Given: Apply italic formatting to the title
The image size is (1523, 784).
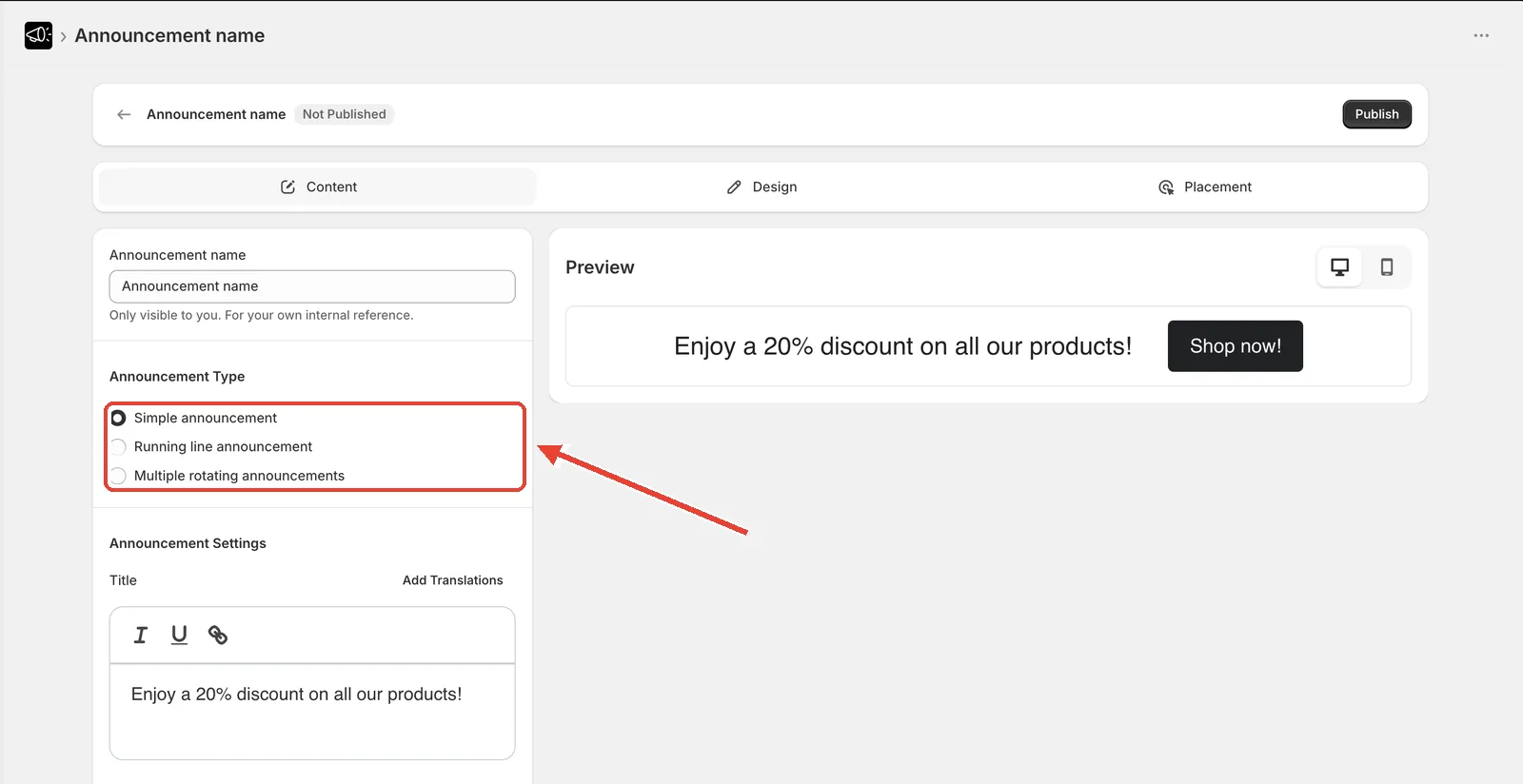Looking at the screenshot, I should click(x=141, y=635).
